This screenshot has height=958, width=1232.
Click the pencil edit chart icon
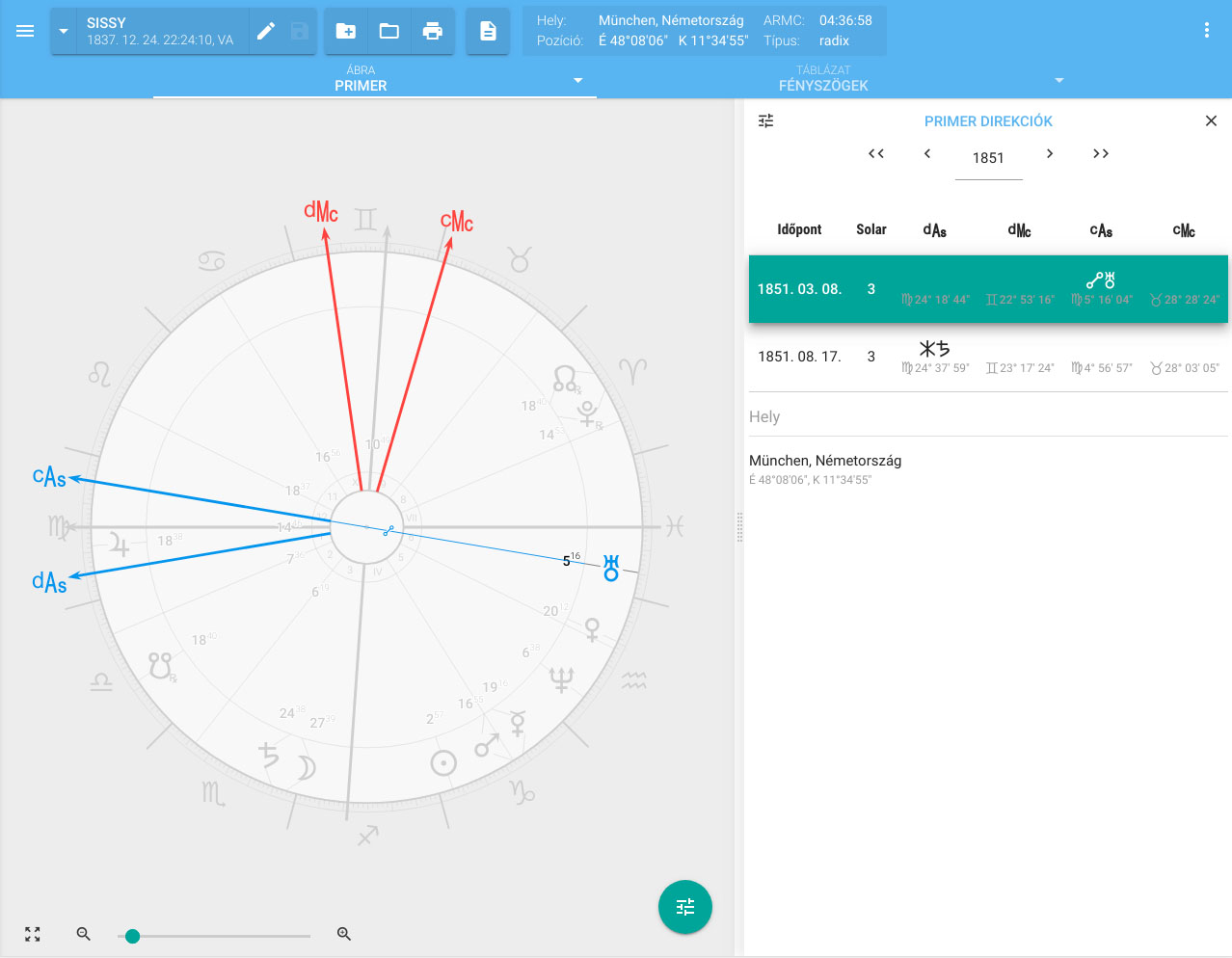tap(266, 31)
